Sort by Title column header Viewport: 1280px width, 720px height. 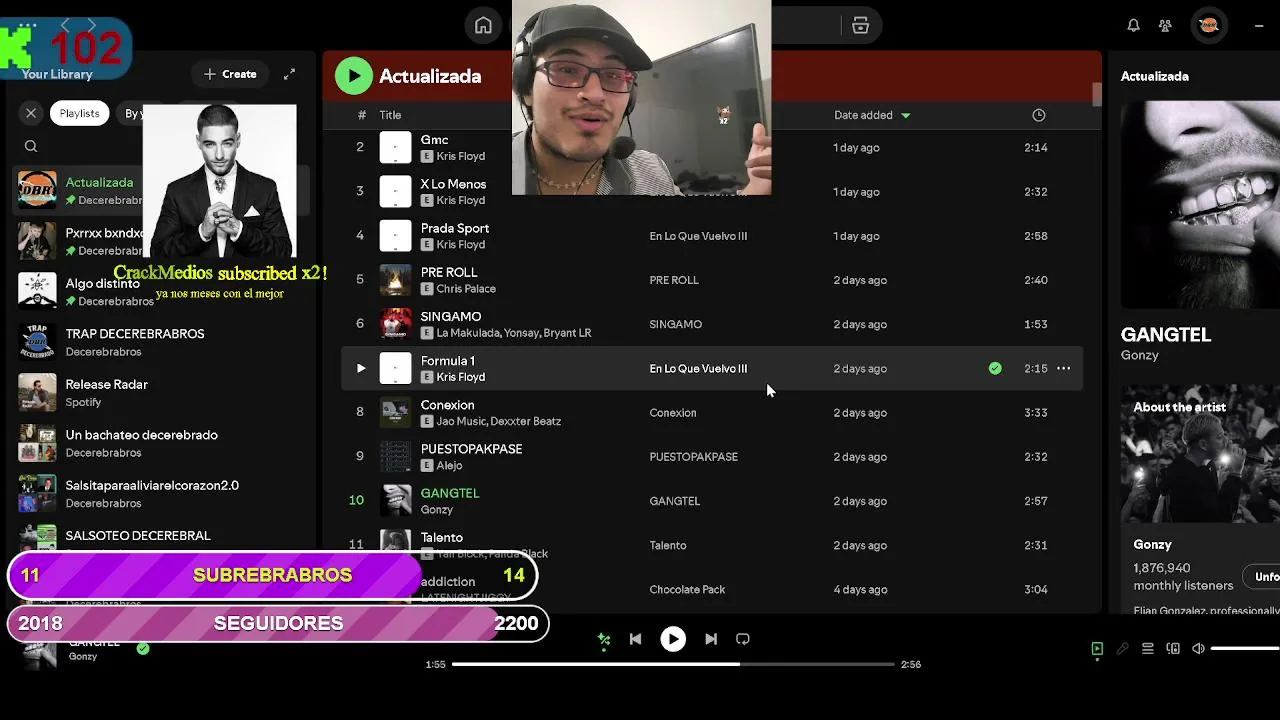click(390, 115)
